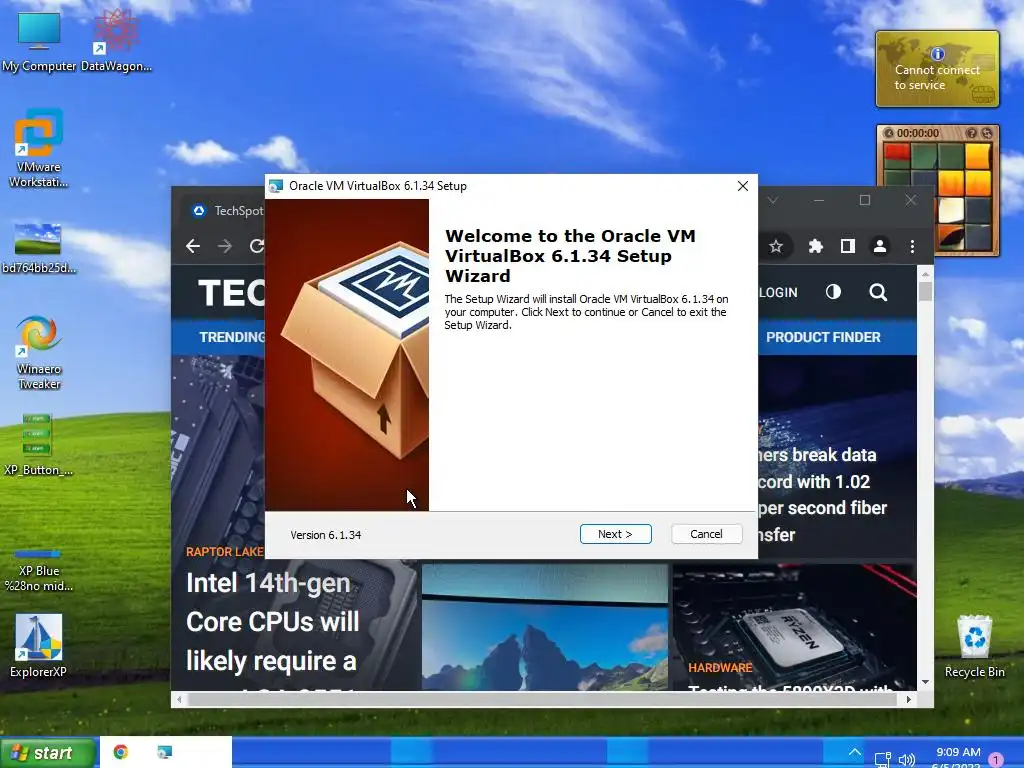Screen dimensions: 1024x768
Task: Select the XP Blue desktop file
Action: click(39, 571)
